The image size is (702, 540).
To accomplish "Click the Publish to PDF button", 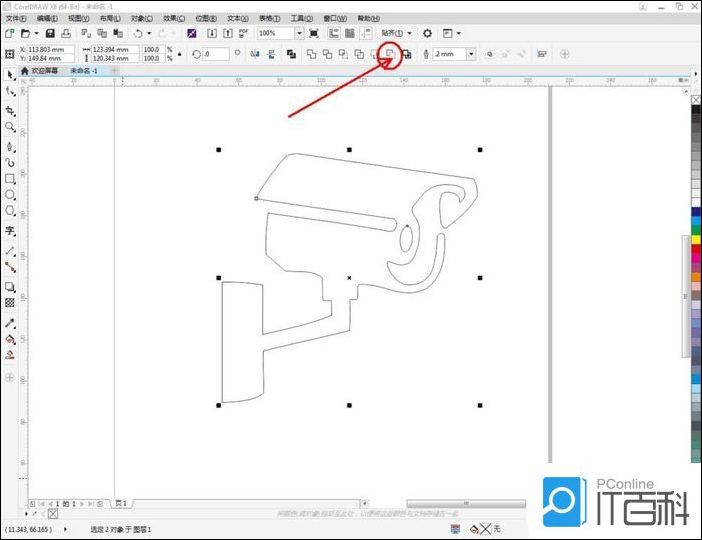I will [x=243, y=33].
